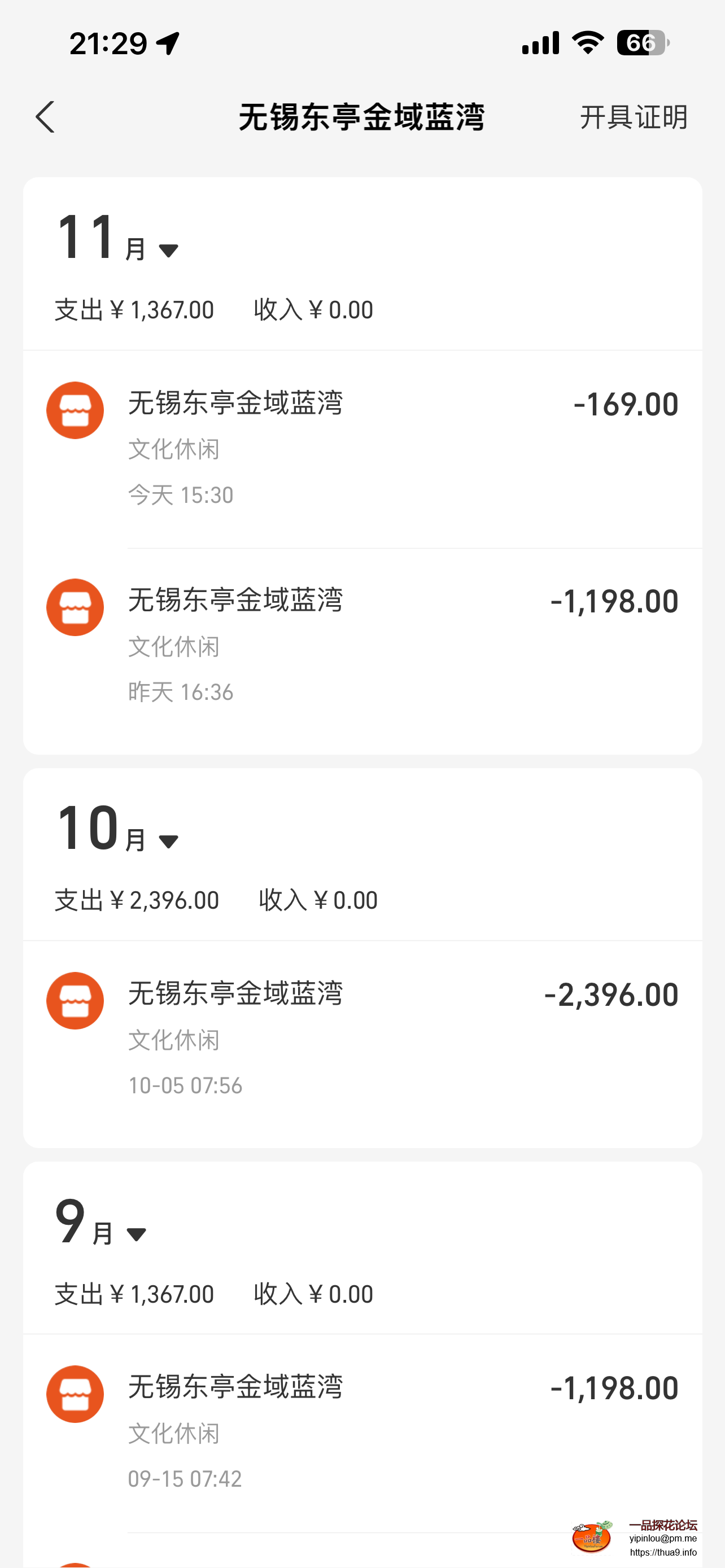
Task: Tap November's 支出 ¥1,367.00 summary
Action: point(134,310)
